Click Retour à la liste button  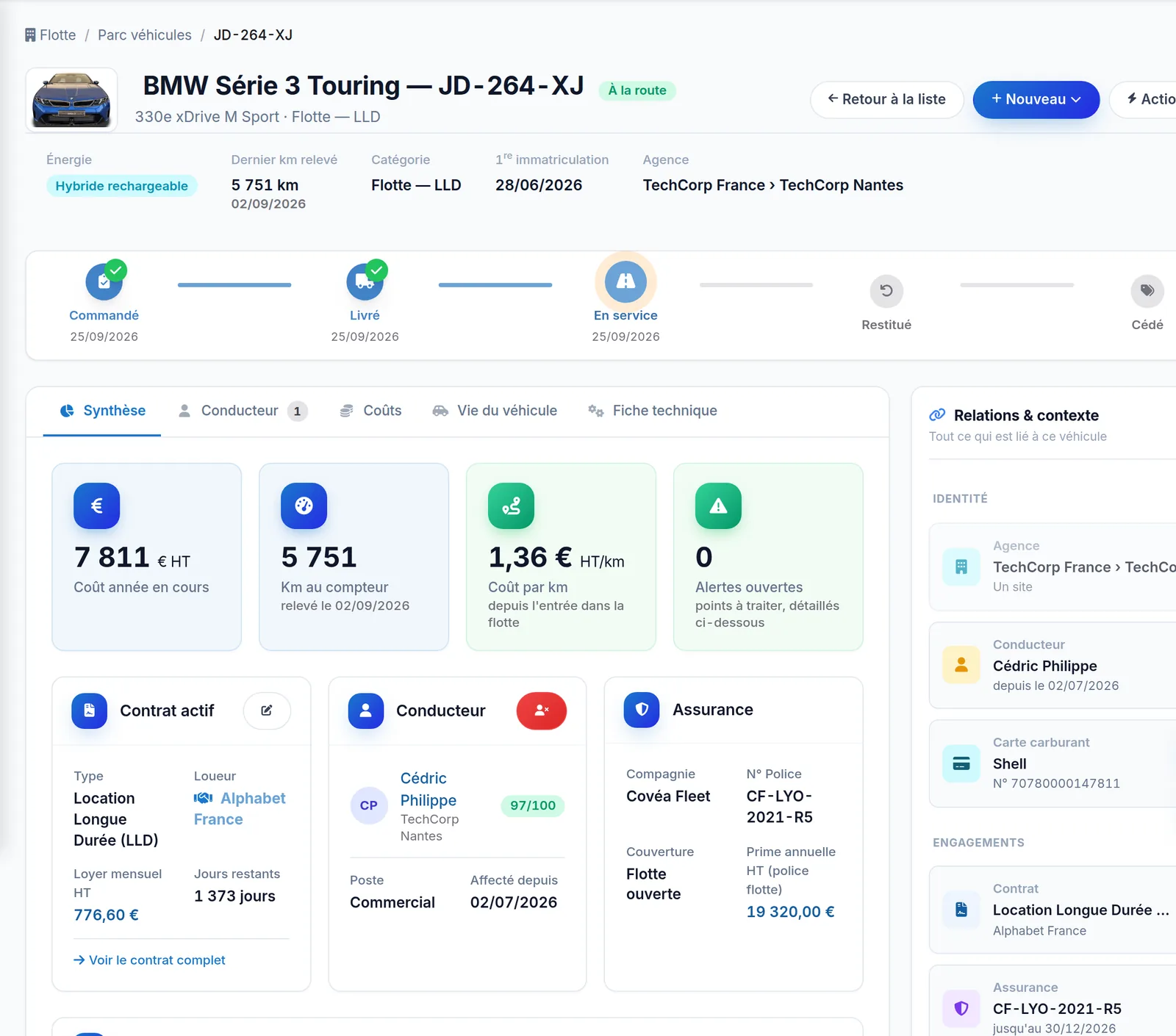click(887, 99)
